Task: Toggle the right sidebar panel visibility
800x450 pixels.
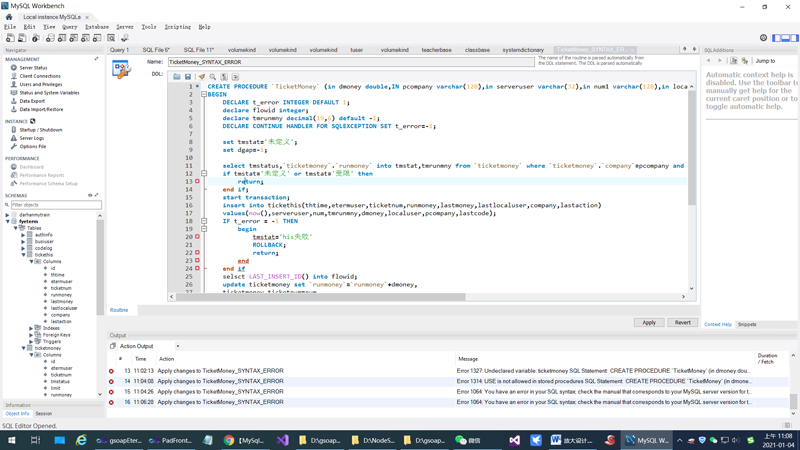Action: 794,38
